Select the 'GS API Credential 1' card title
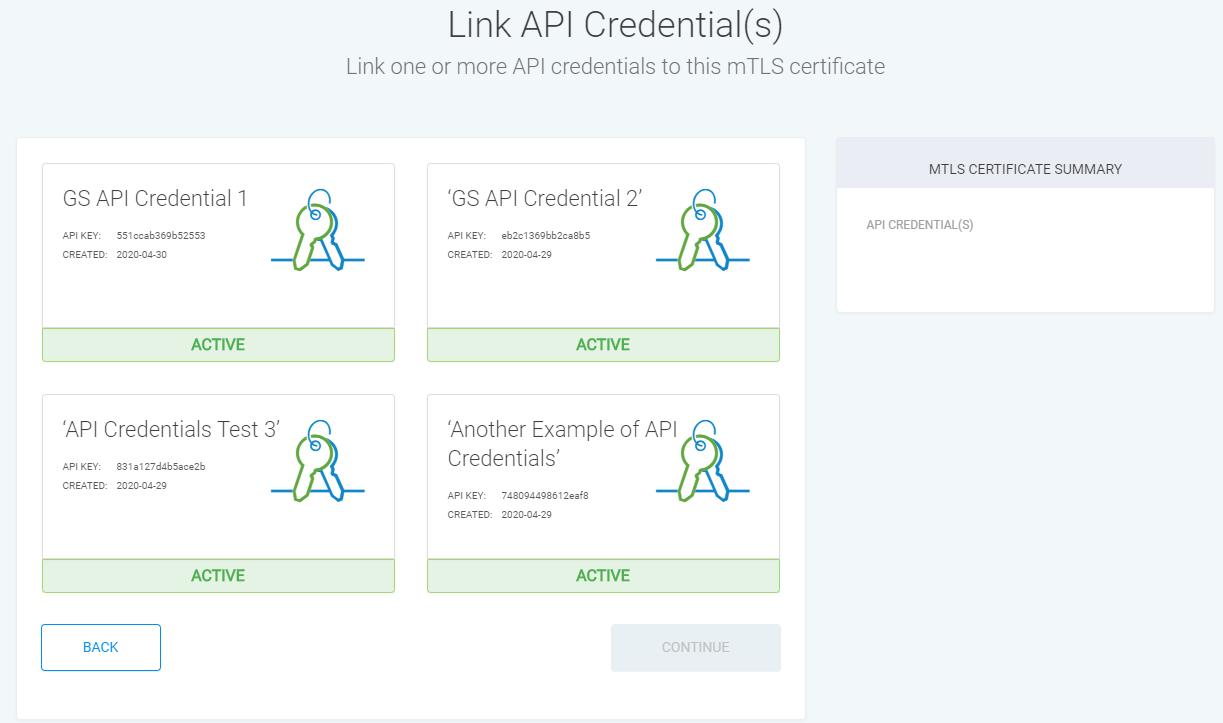1223x723 pixels. point(155,199)
